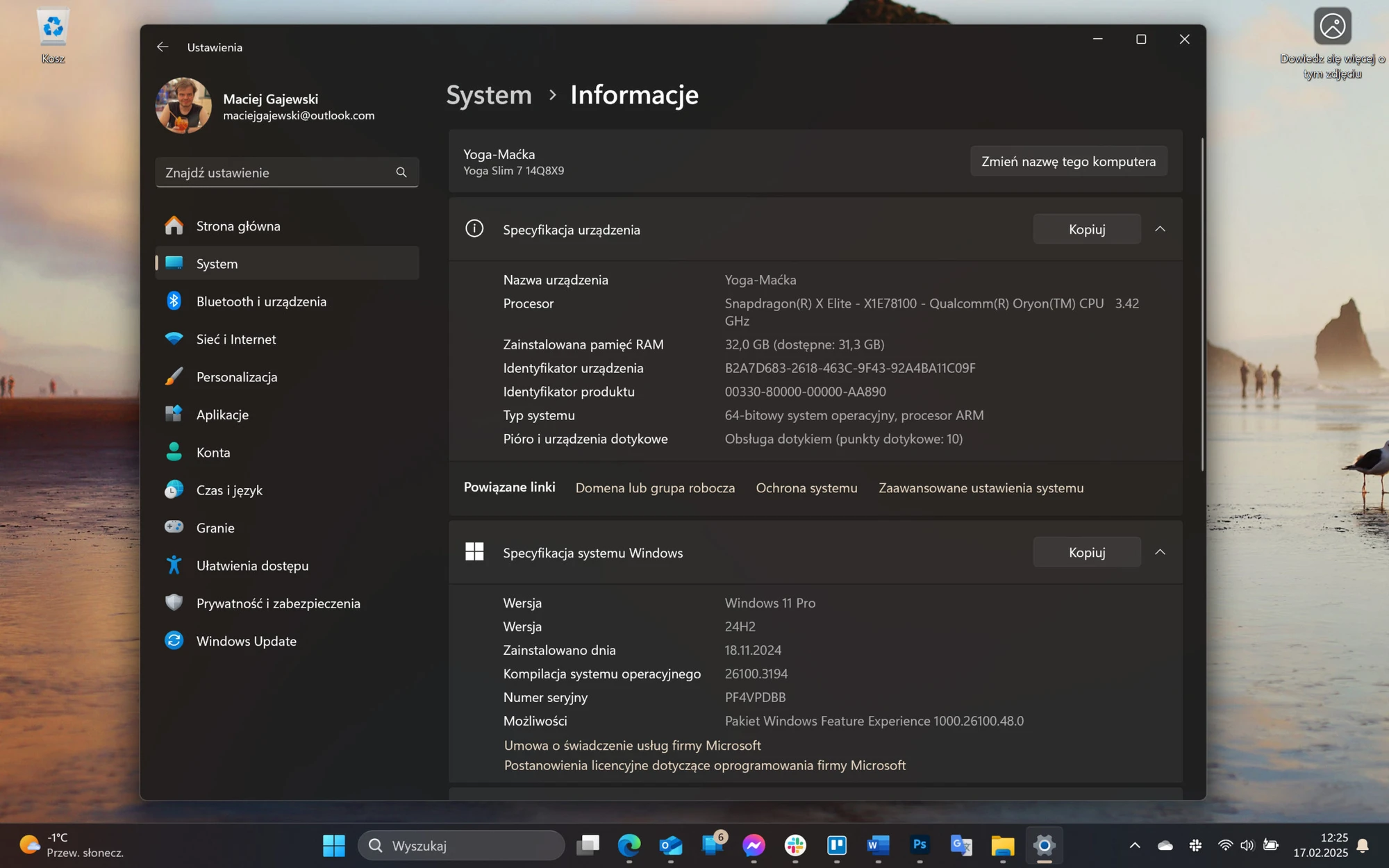Open Domena lub grupa robocza link
The width and height of the screenshot is (1389, 868).
click(655, 488)
